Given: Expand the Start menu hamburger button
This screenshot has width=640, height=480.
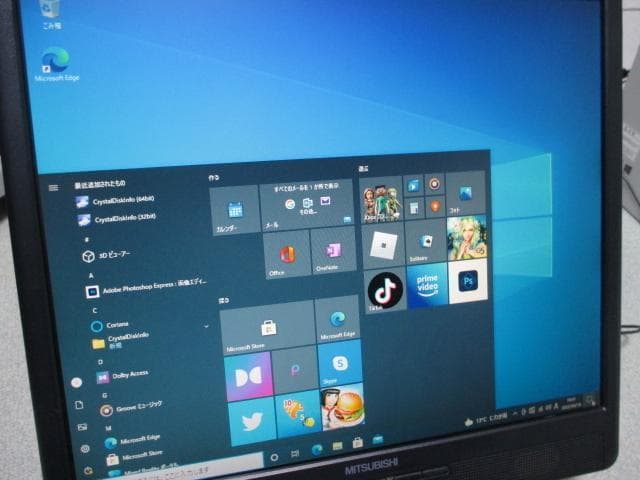Looking at the screenshot, I should click(x=53, y=188).
